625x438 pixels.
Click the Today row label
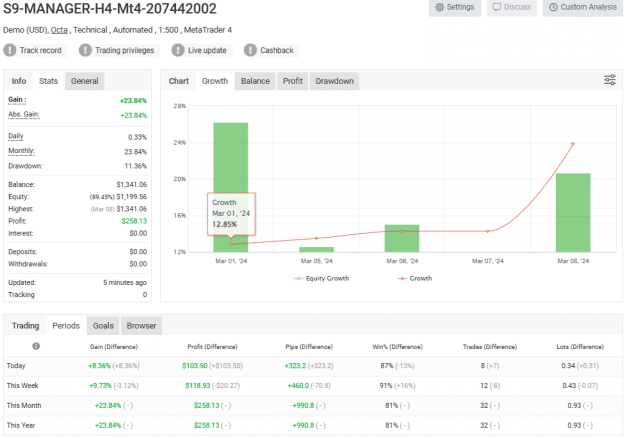pos(16,366)
